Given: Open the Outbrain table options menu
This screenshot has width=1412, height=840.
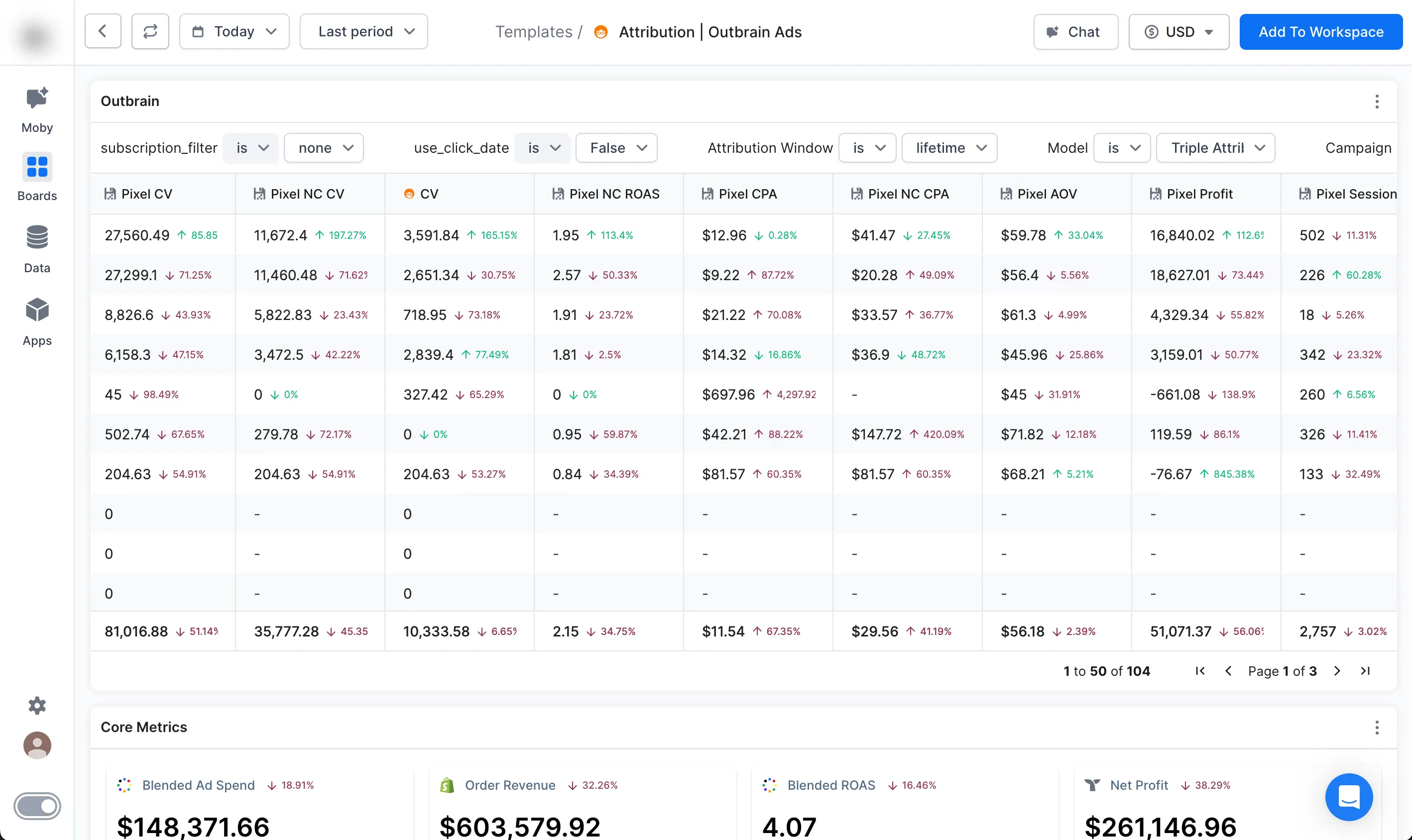Looking at the screenshot, I should coord(1376,102).
